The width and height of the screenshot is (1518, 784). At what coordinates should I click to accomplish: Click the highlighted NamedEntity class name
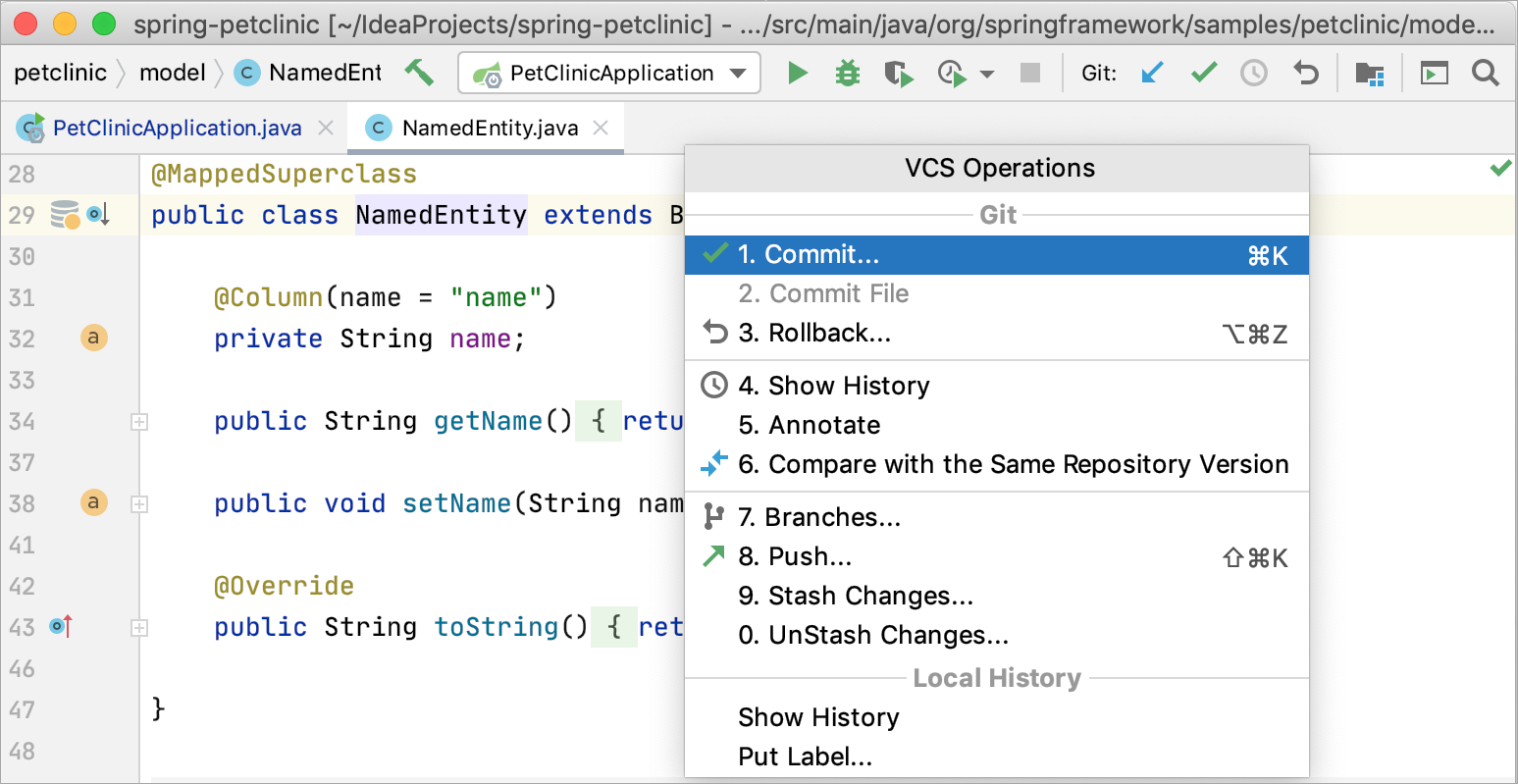point(441,215)
